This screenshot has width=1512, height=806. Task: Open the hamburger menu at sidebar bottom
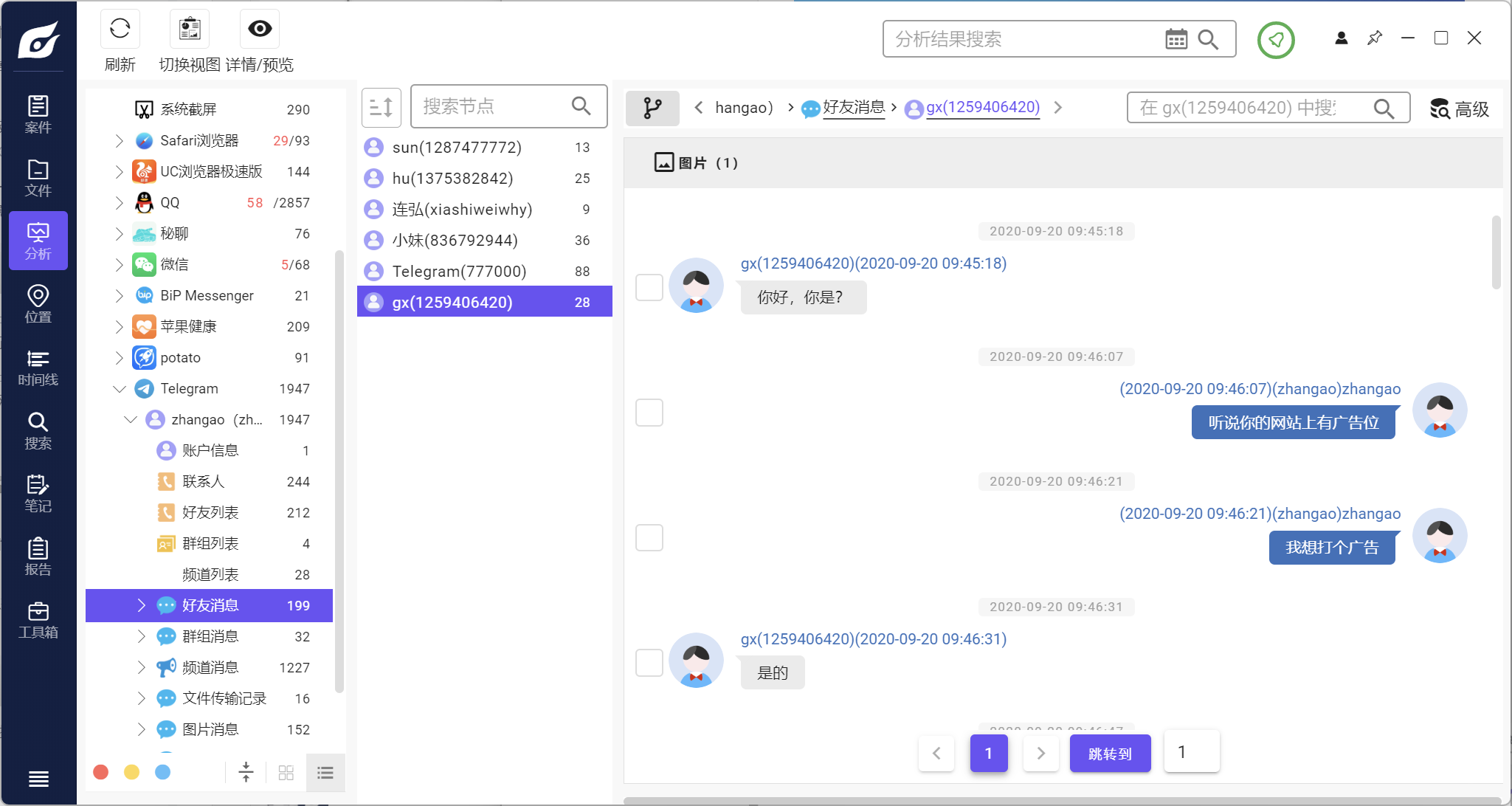tap(38, 779)
